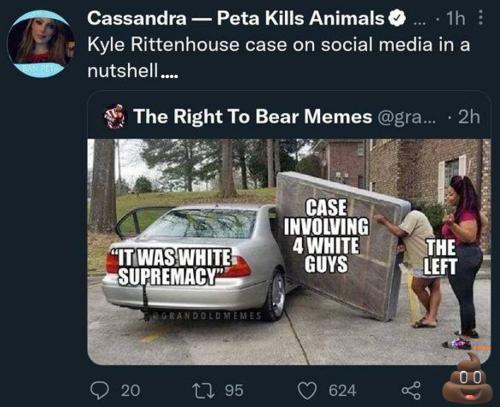The width and height of the screenshot is (500, 407).
Task: View the 20 replies count
Action: [x=130, y=391]
